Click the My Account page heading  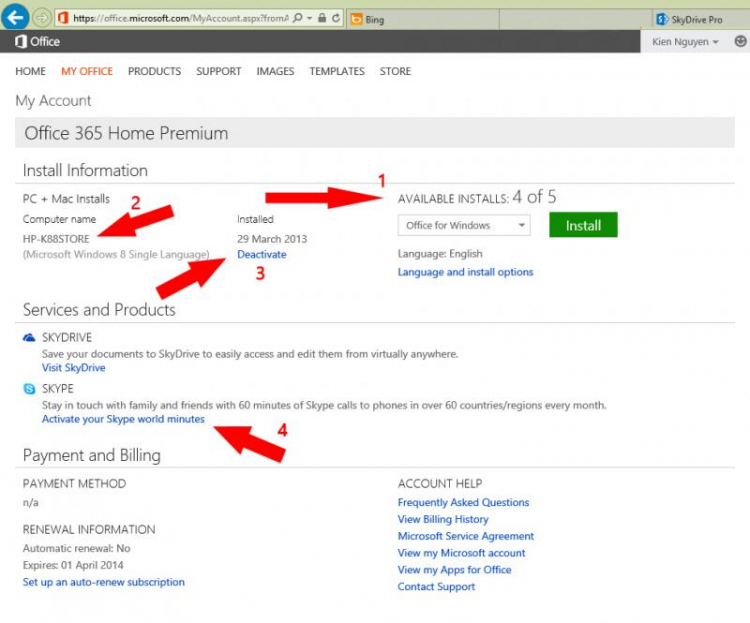pos(53,101)
